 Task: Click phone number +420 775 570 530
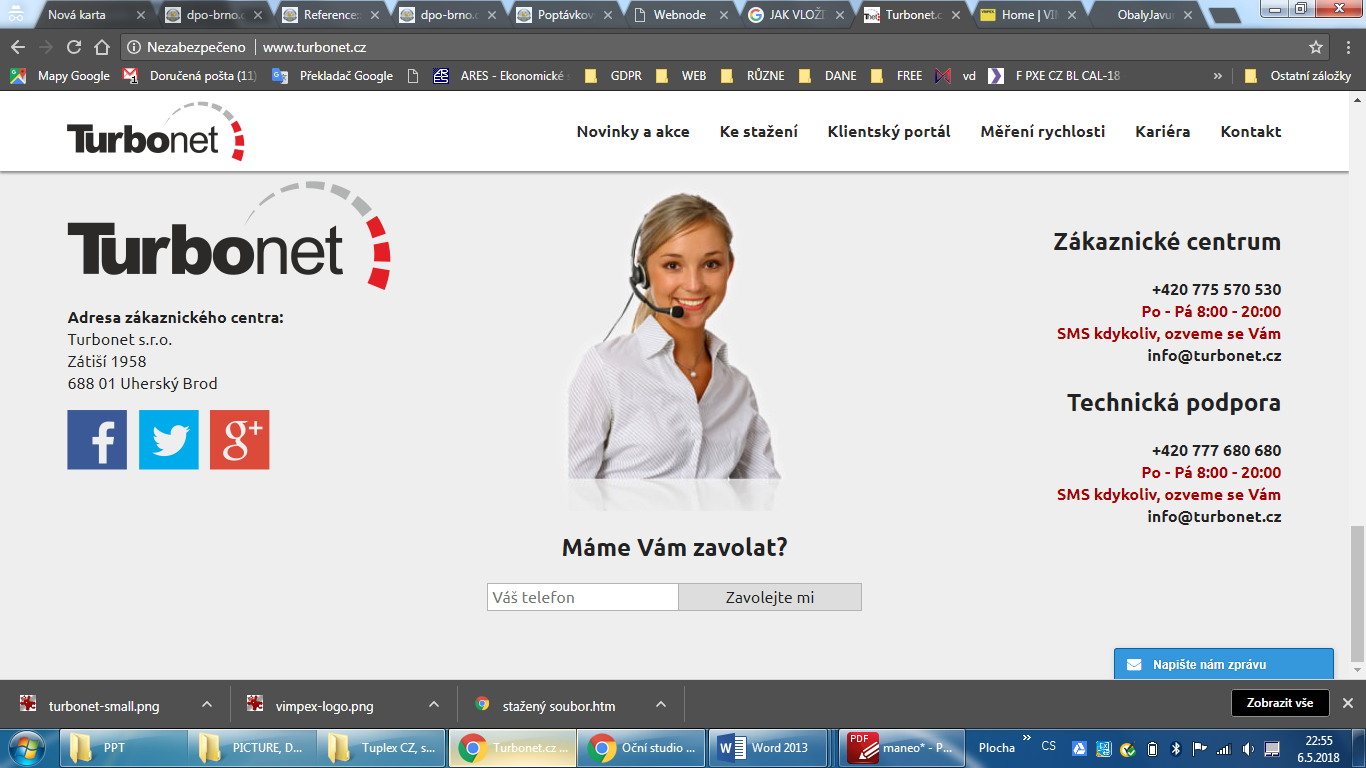1216,290
